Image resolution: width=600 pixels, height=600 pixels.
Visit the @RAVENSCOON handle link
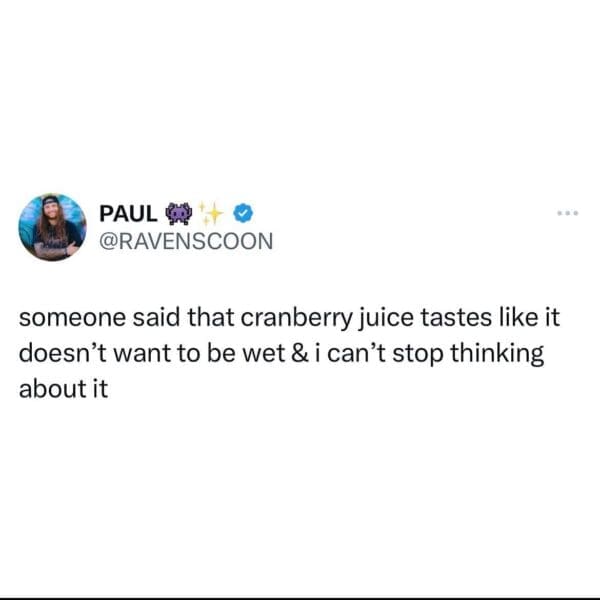tap(186, 241)
